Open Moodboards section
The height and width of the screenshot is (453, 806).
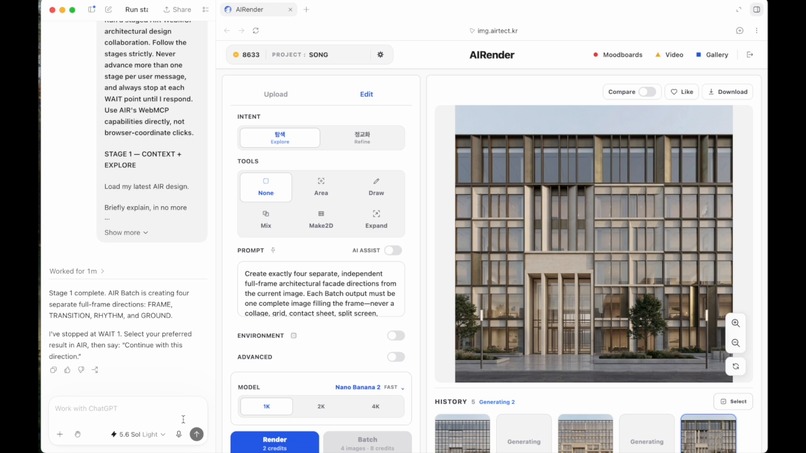[617, 55]
